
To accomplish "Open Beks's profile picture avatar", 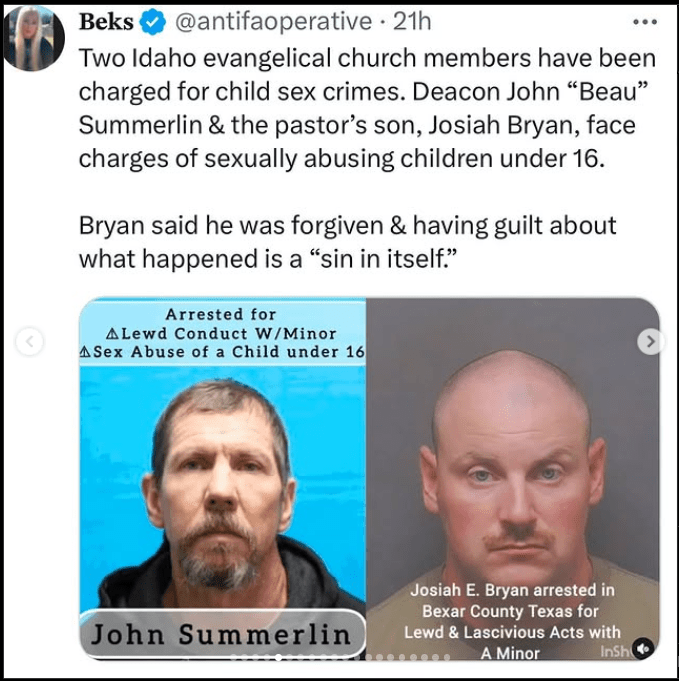I will click(34, 38).
